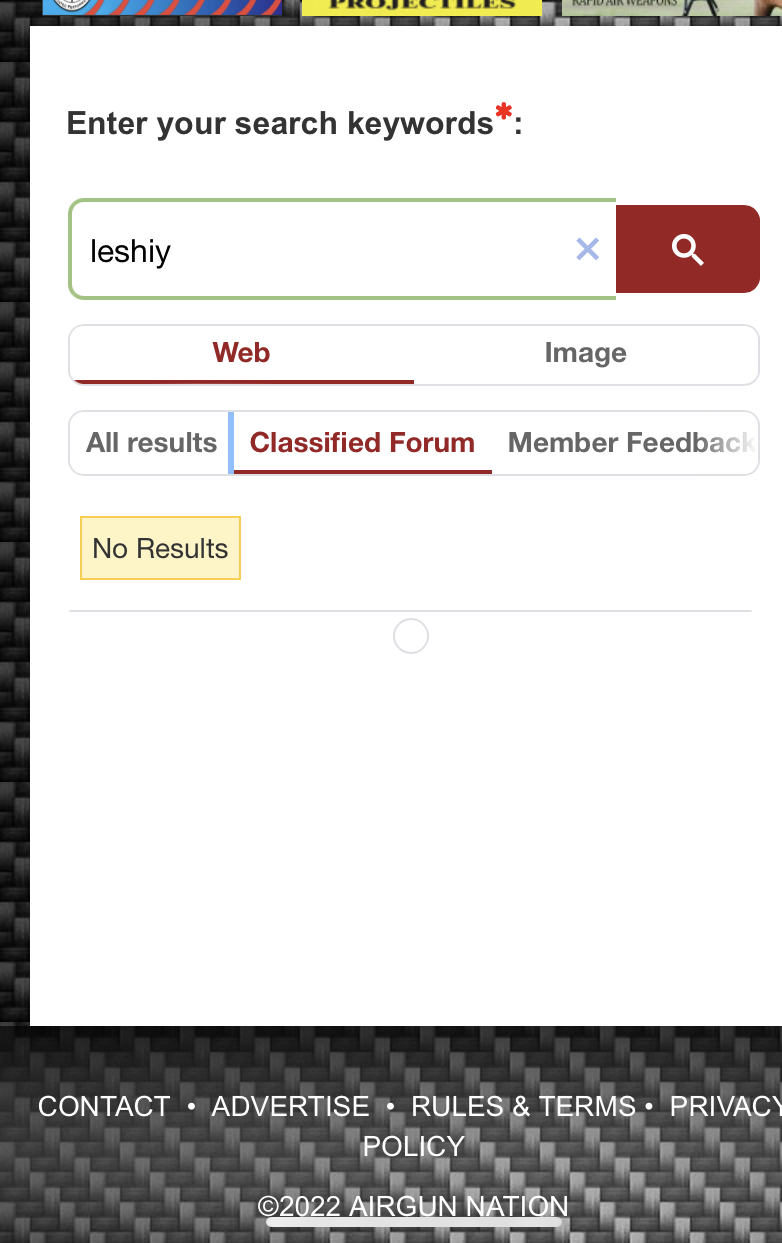Clear the search text with the X icon
The width and height of the screenshot is (782, 1243).
click(x=588, y=249)
